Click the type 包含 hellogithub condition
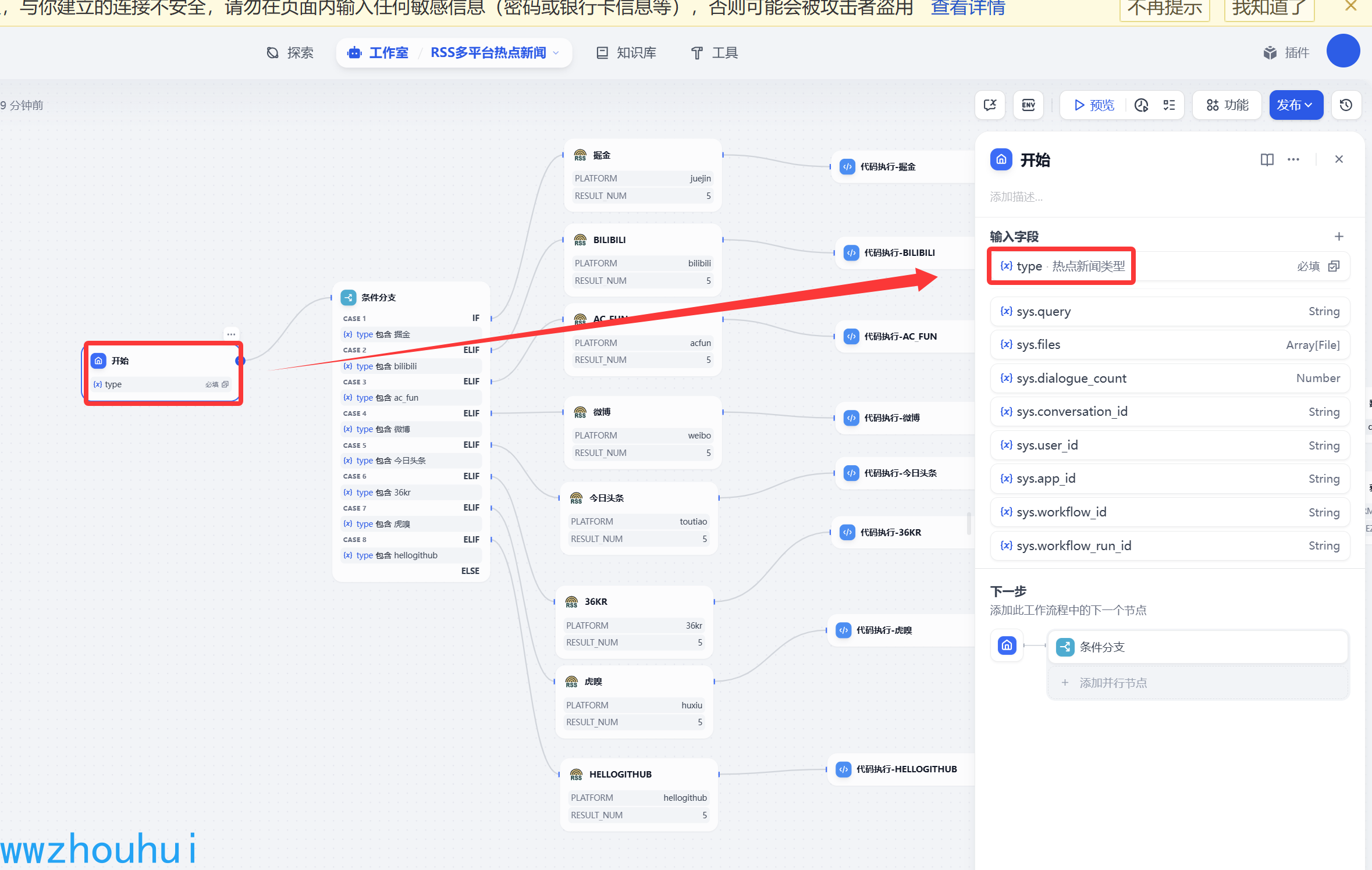Screen dimensions: 1372x870 pos(411,555)
